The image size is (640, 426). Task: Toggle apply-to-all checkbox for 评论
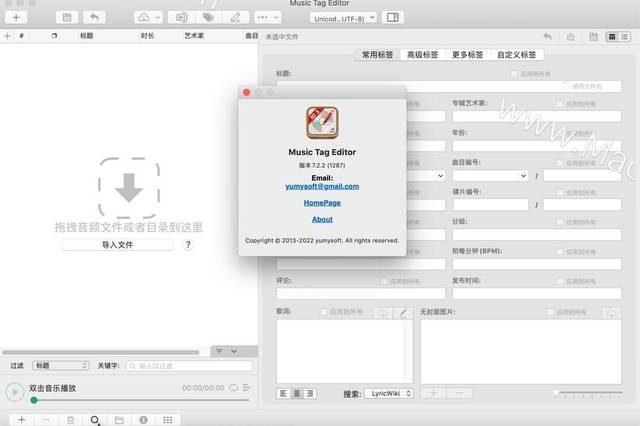(x=384, y=281)
